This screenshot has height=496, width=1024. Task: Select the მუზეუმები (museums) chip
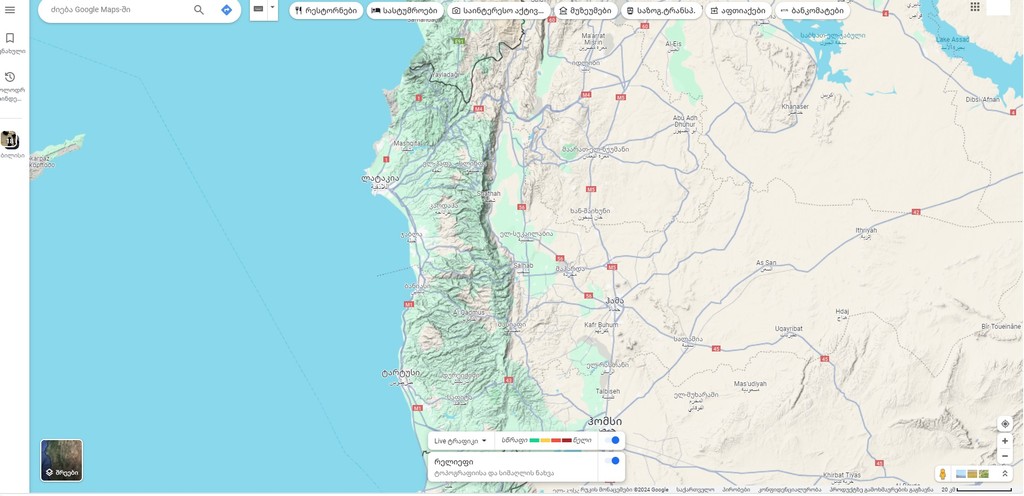[x=586, y=10]
